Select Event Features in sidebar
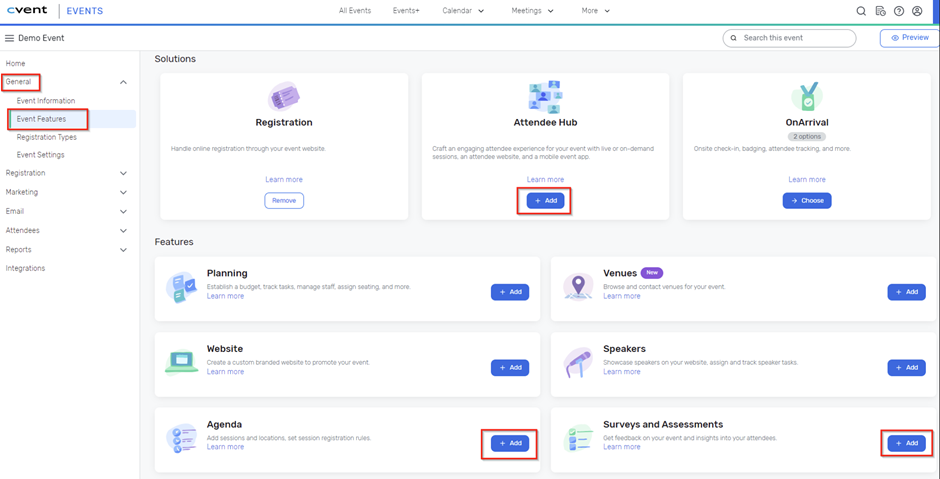Image resolution: width=940 pixels, height=479 pixels. pyautogui.click(x=41, y=119)
